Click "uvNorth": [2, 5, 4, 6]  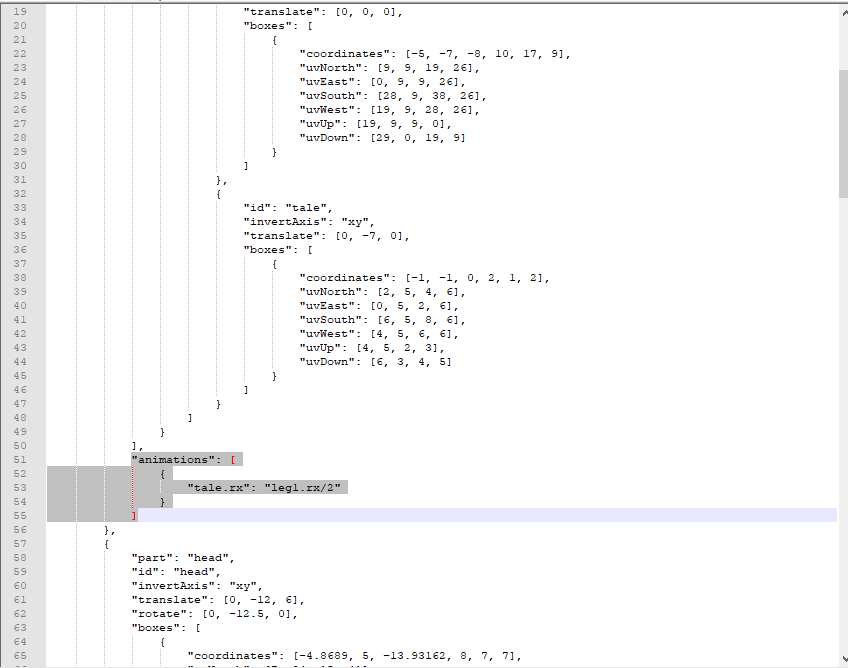click(x=382, y=292)
